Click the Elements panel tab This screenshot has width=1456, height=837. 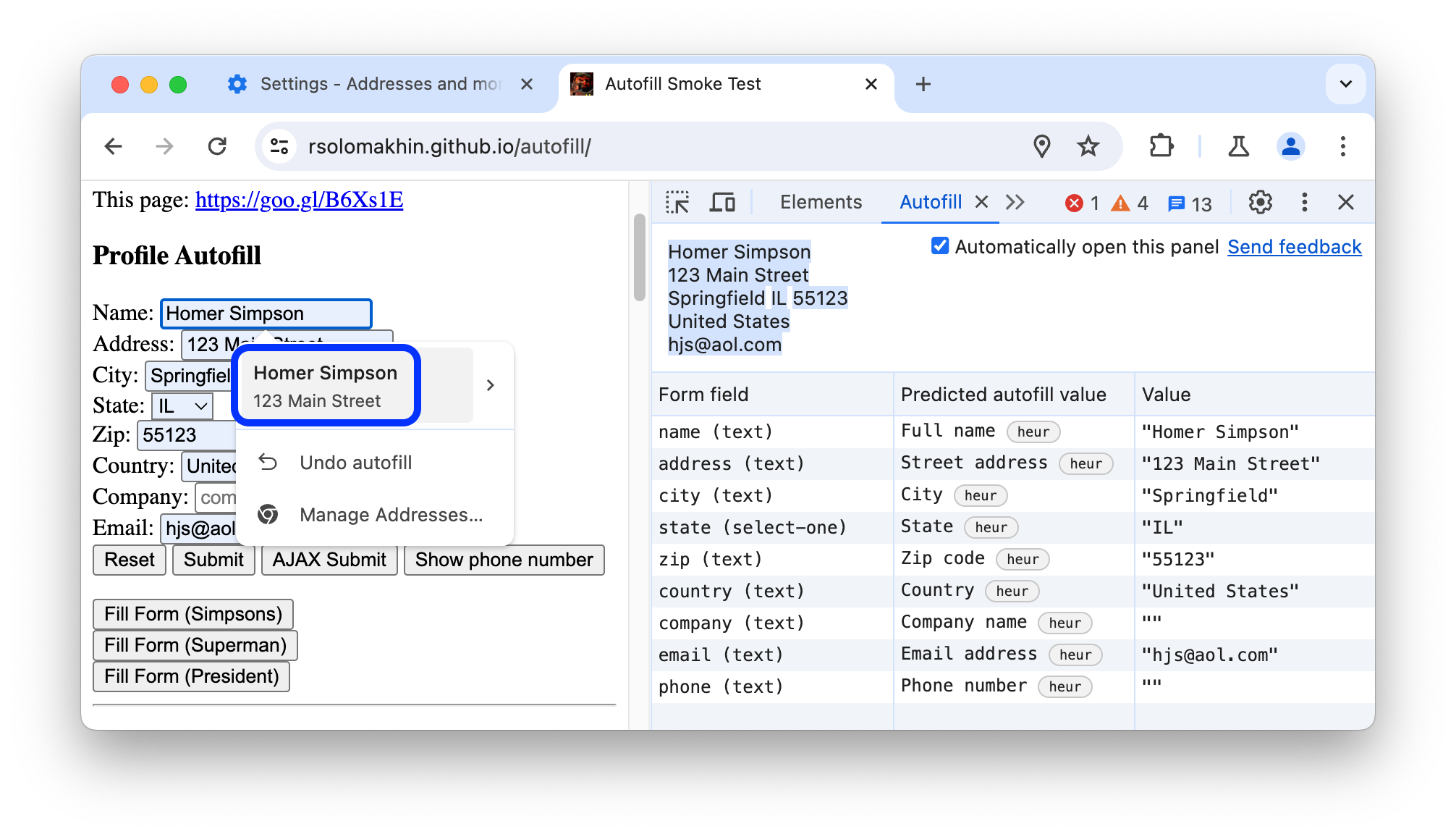pyautogui.click(x=820, y=201)
